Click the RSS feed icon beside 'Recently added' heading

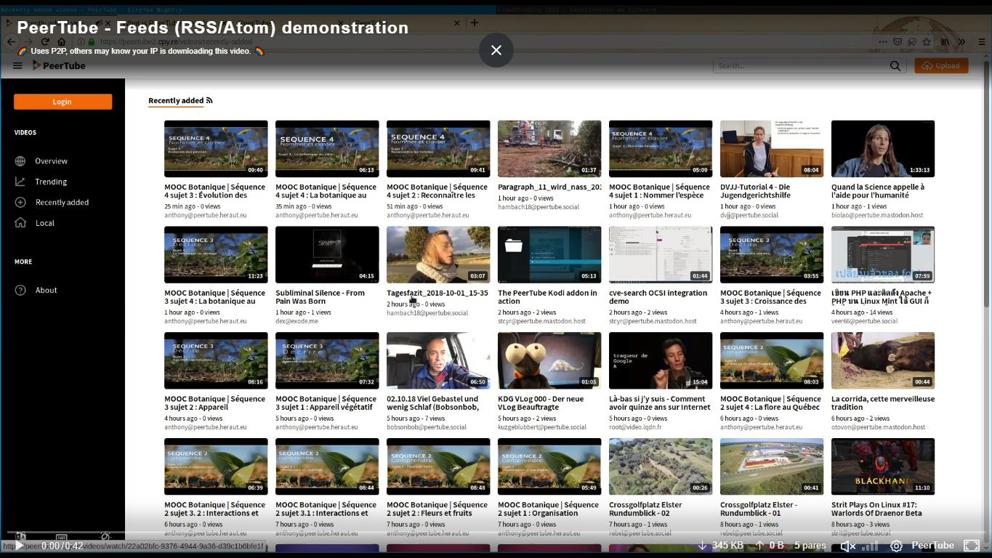(209, 101)
